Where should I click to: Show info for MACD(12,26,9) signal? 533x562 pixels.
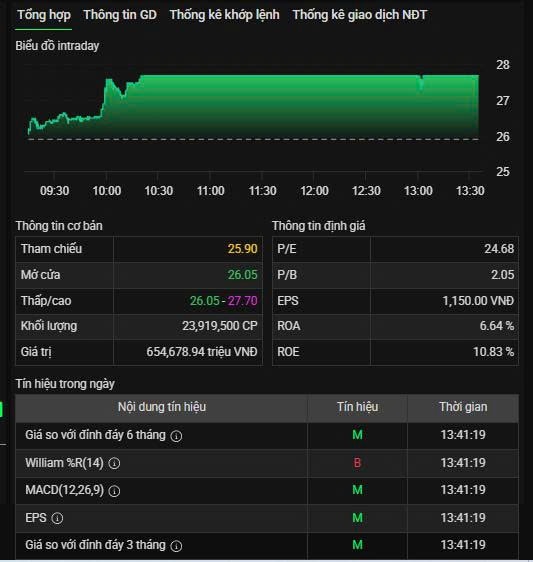[114, 491]
